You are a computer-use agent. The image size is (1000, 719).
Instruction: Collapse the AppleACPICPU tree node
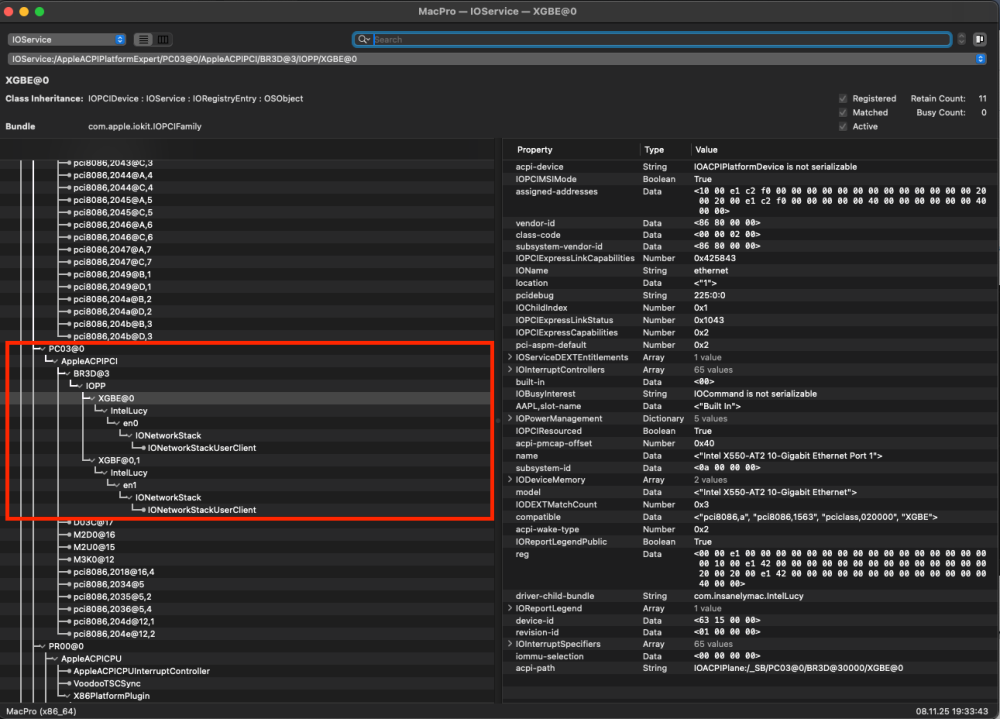55,659
